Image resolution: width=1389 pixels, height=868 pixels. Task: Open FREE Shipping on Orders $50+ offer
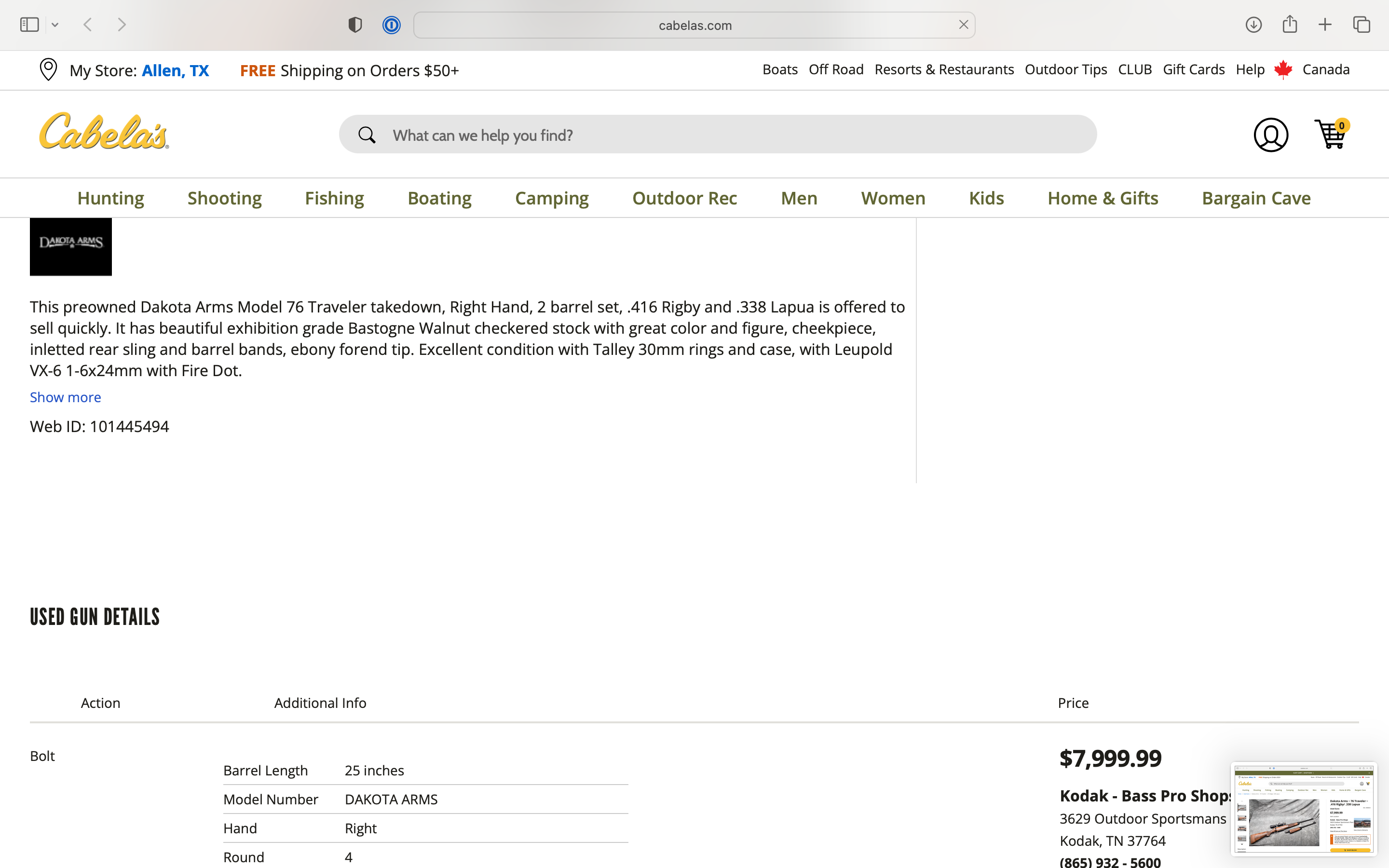coord(349,70)
